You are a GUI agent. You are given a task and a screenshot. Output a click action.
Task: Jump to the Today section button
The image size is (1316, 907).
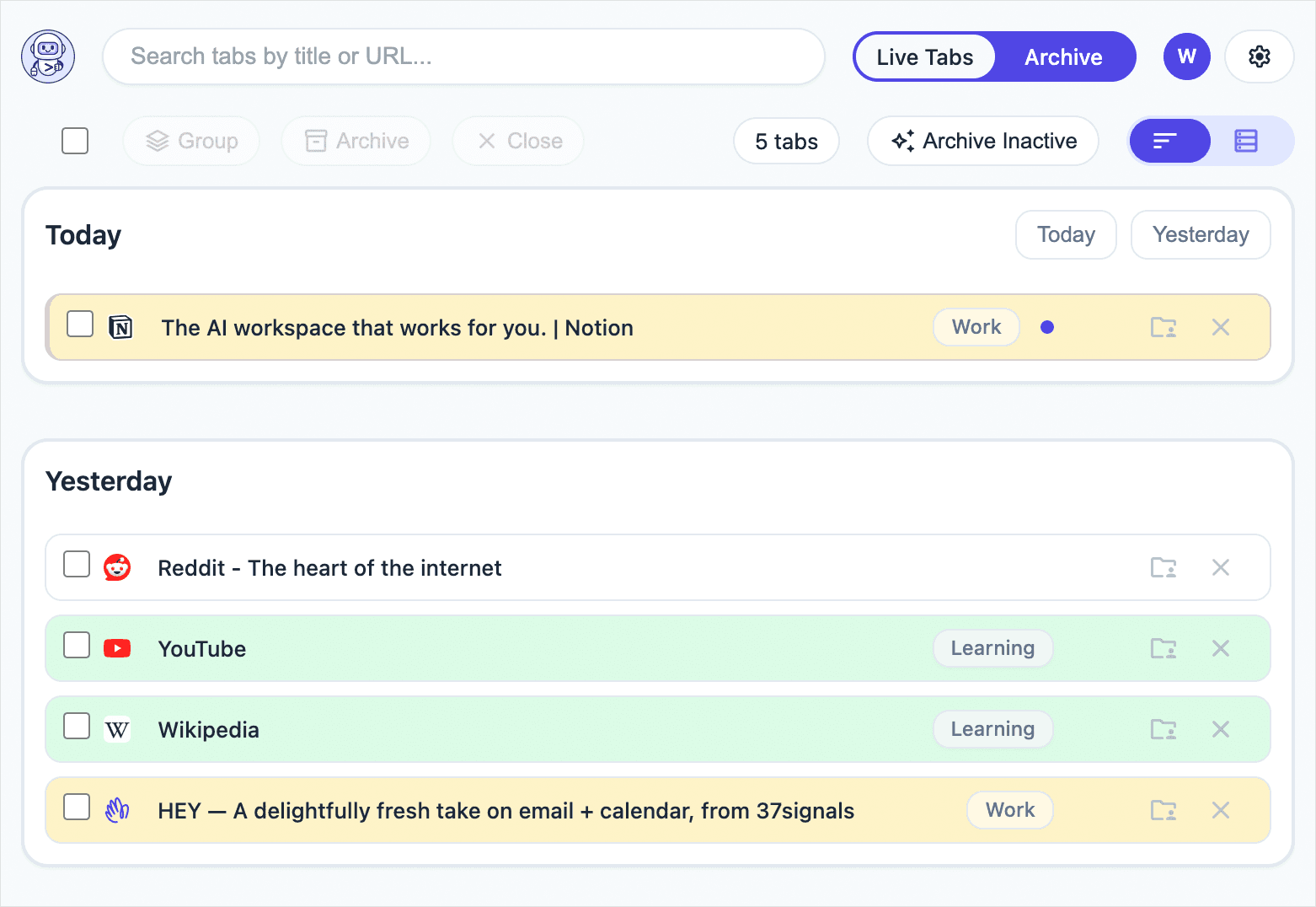coord(1066,234)
